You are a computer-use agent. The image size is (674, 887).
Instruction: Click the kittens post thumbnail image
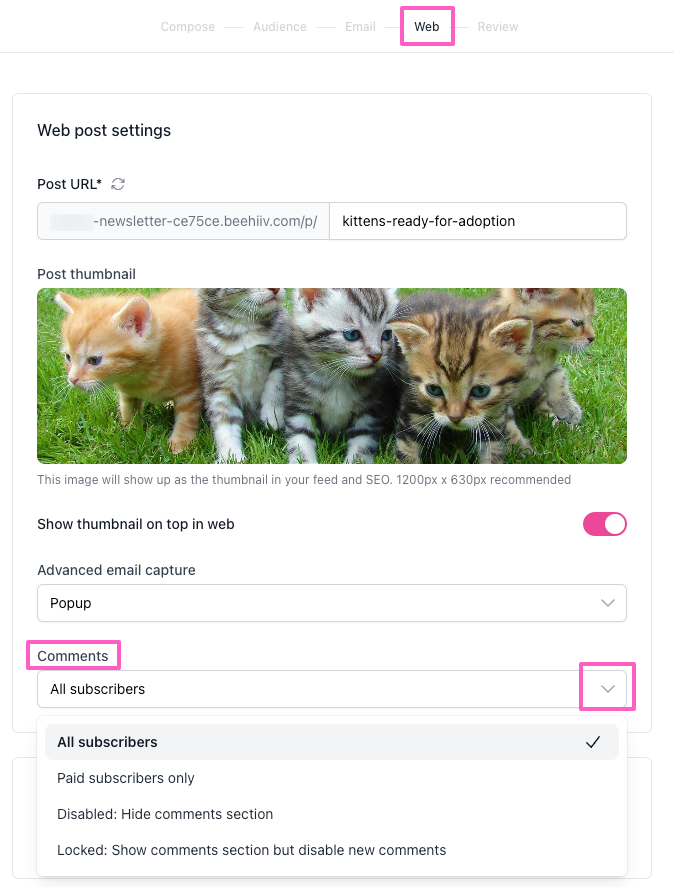(x=332, y=376)
